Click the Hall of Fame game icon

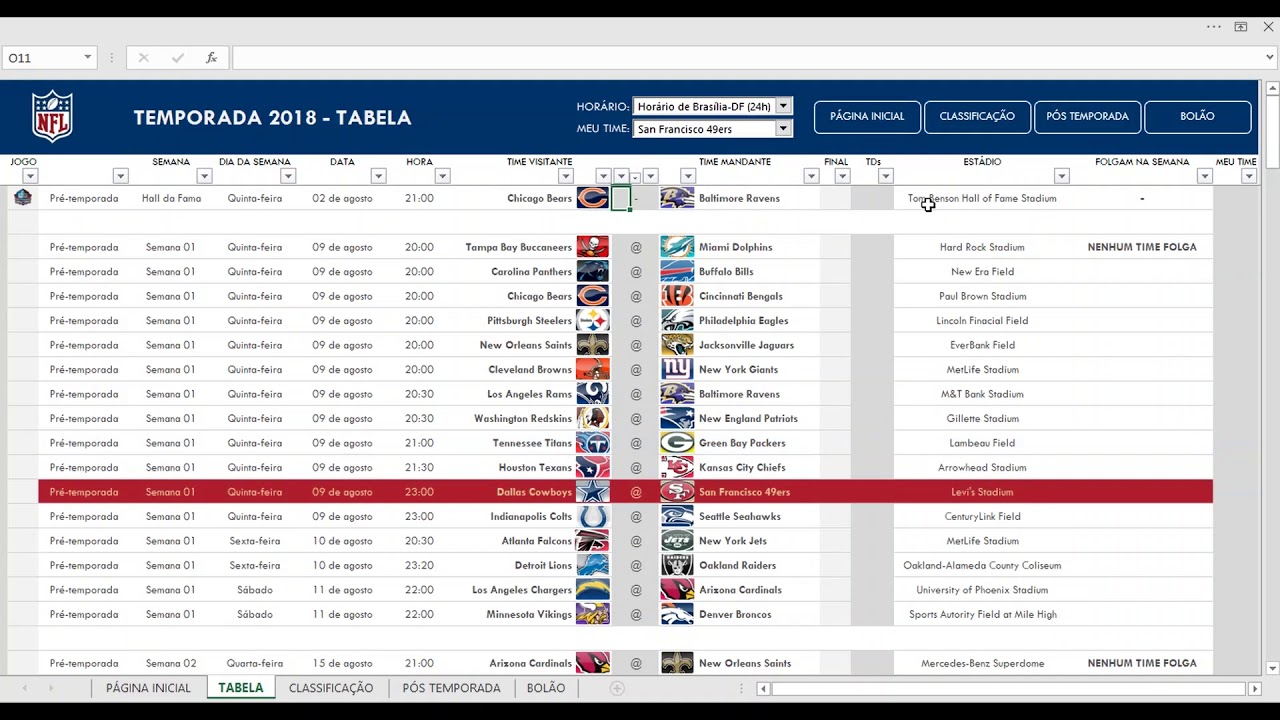23,197
